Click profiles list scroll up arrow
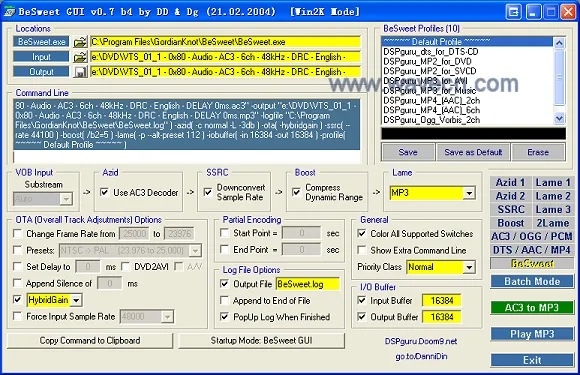The image size is (580, 375). tap(559, 43)
